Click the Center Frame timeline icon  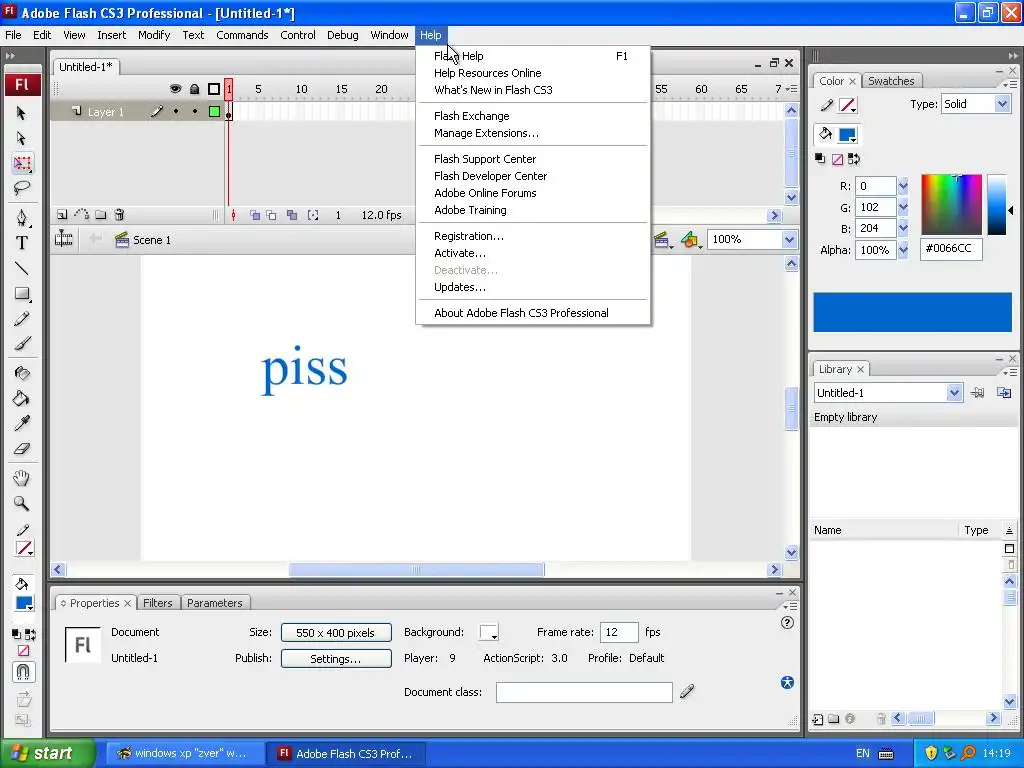click(x=233, y=215)
